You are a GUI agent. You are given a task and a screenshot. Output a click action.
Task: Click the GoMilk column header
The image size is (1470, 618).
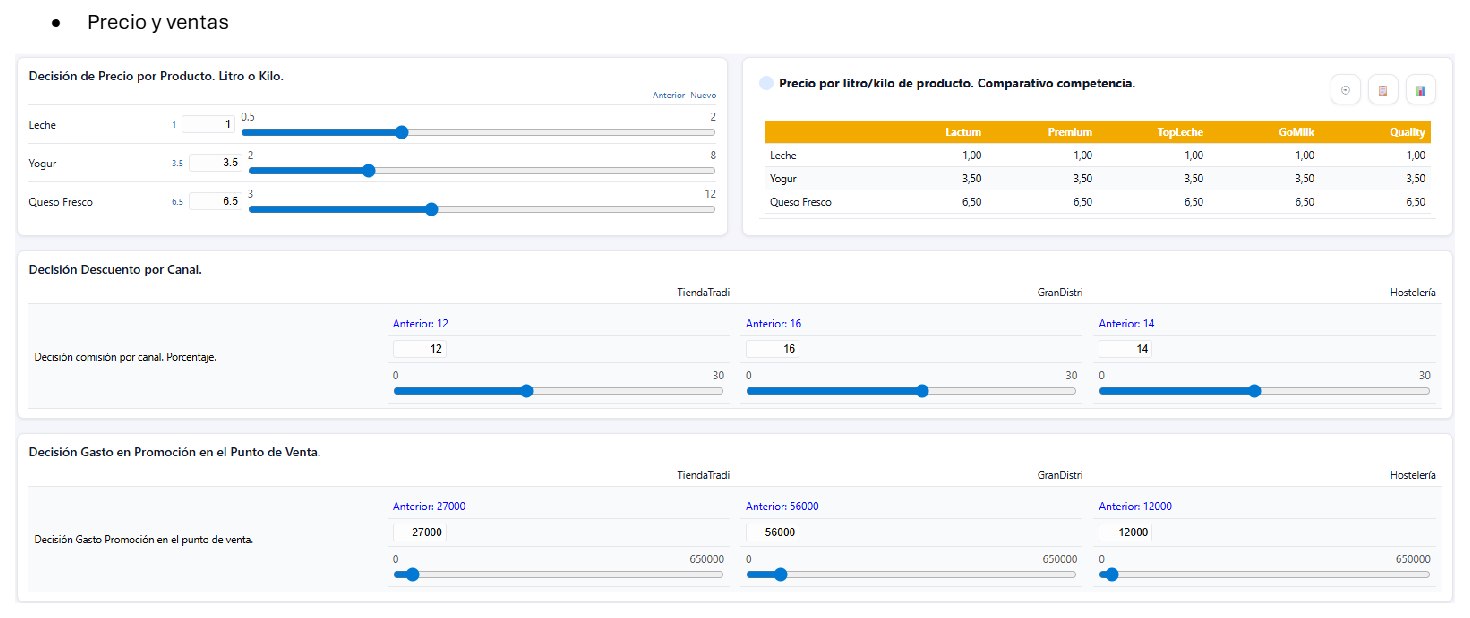pos(1296,132)
